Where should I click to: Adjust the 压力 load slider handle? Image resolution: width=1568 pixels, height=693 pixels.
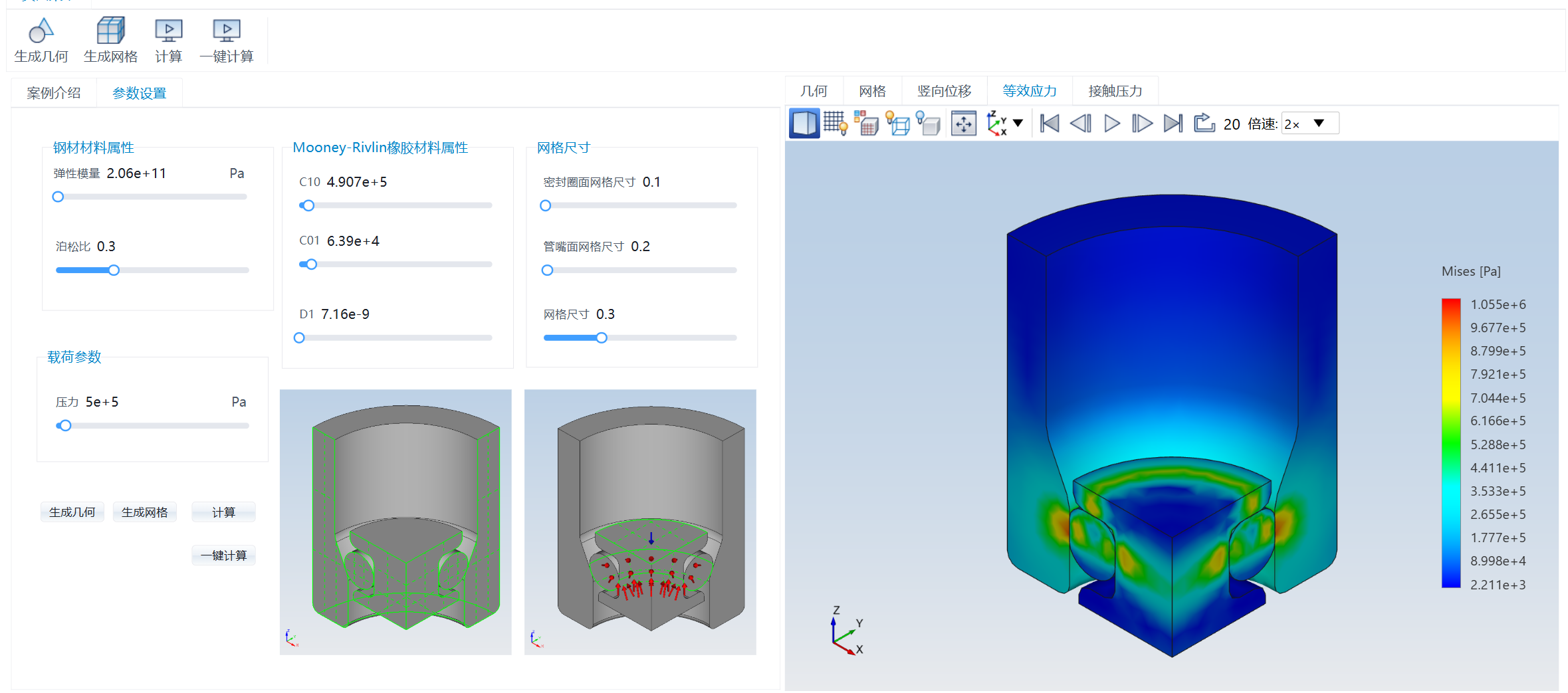pos(64,426)
